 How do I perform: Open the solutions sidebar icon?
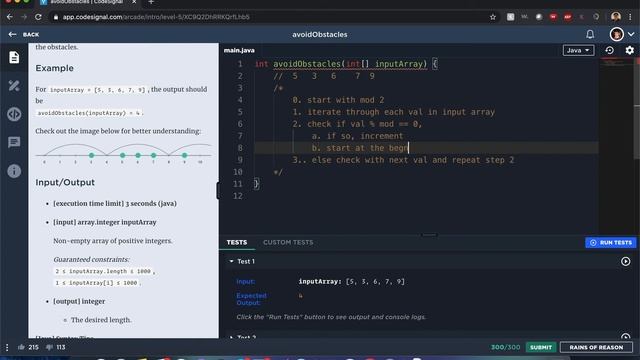point(14,86)
